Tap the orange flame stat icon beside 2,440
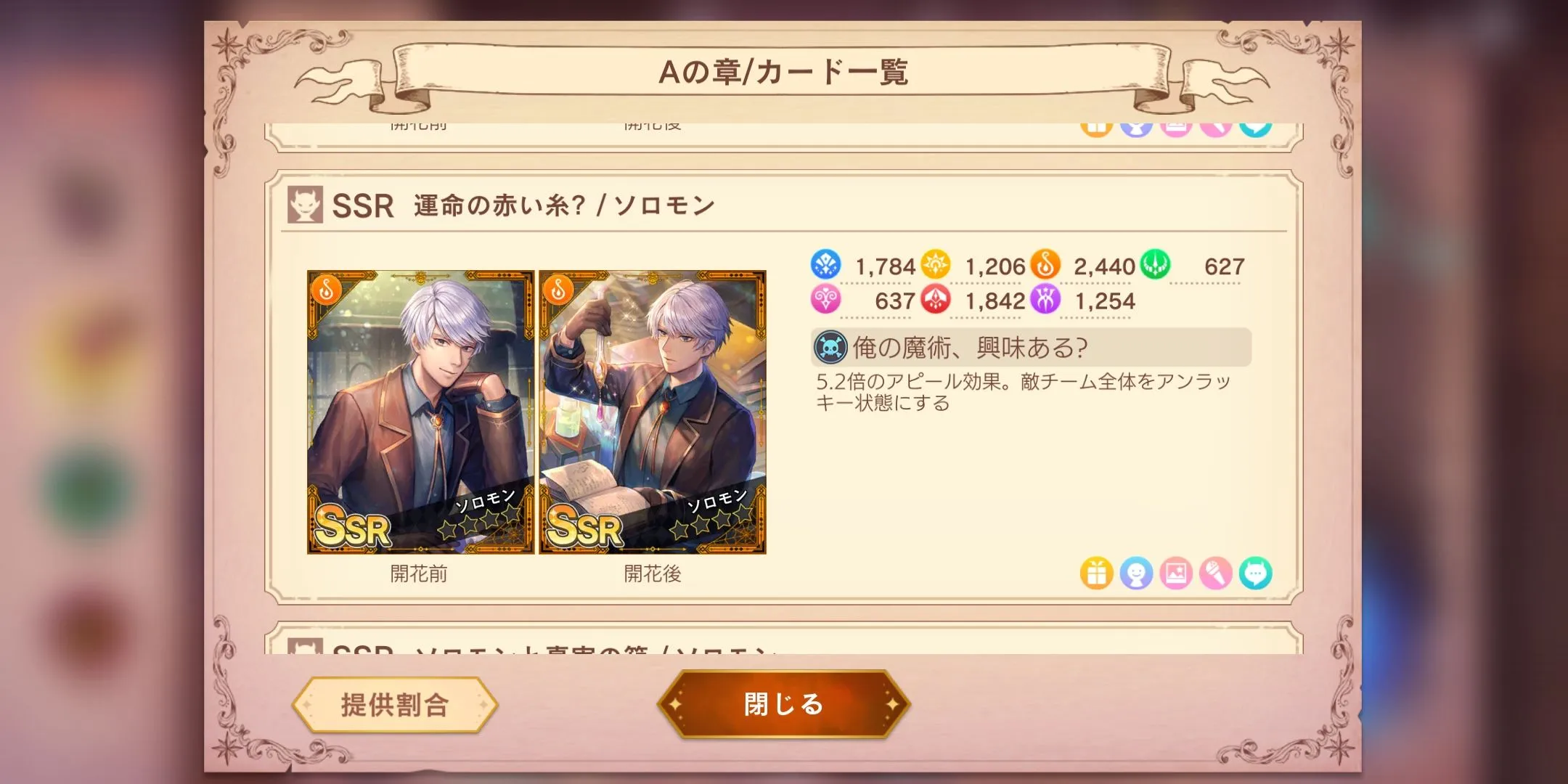This screenshot has height=784, width=1568. point(1045,264)
